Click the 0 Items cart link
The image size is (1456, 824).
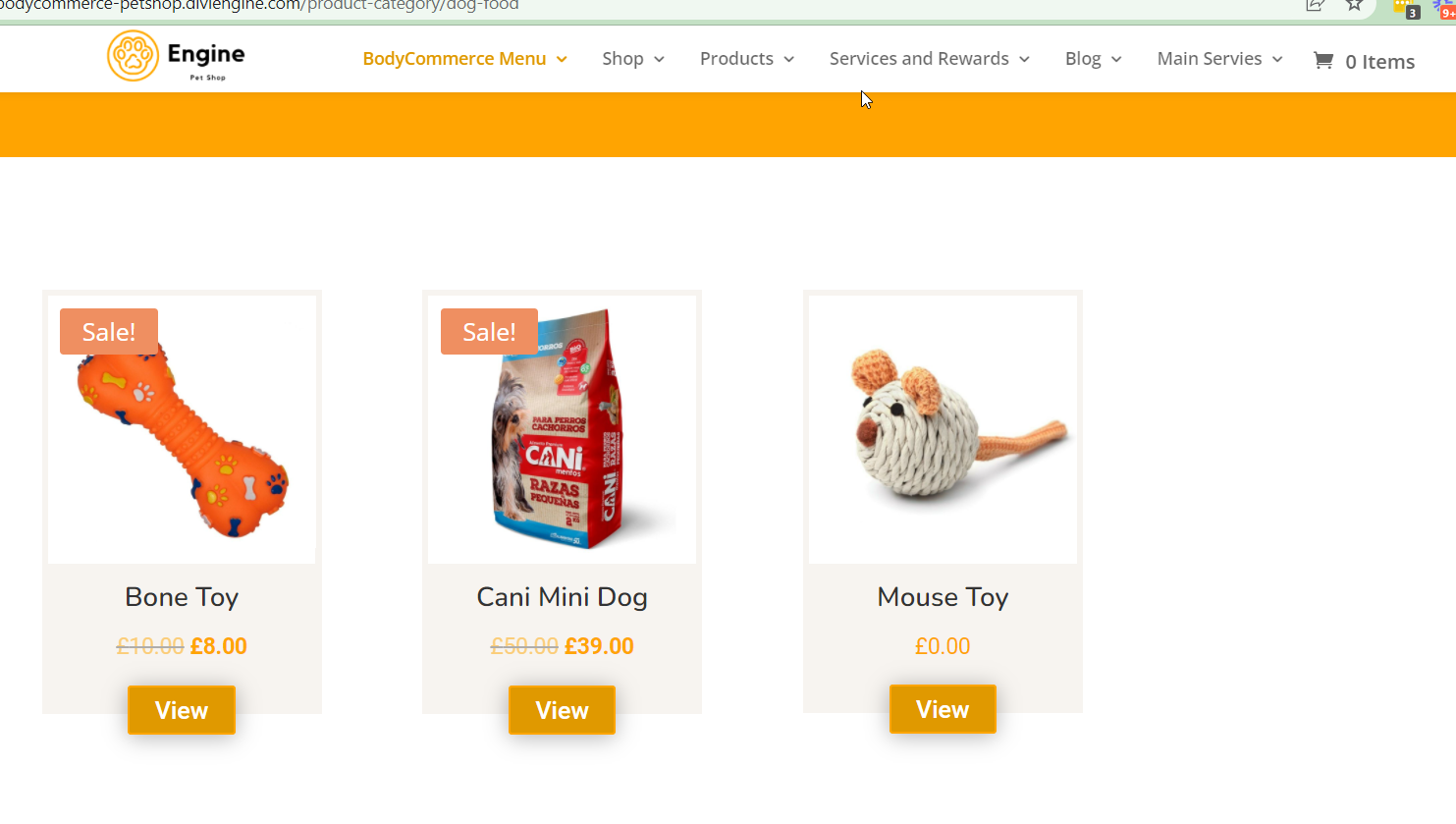[1379, 62]
